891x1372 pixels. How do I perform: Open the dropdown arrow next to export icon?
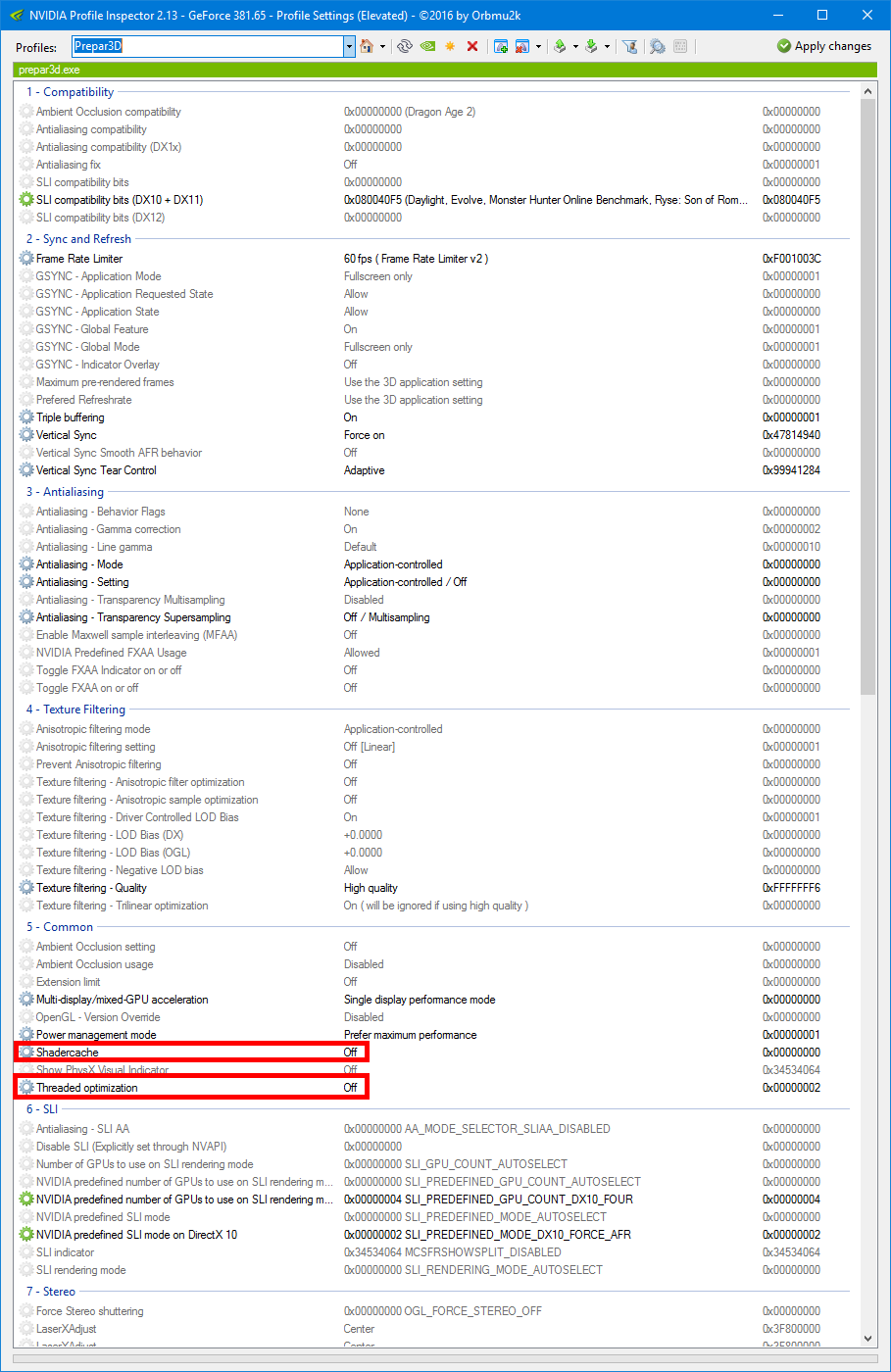coord(575,46)
